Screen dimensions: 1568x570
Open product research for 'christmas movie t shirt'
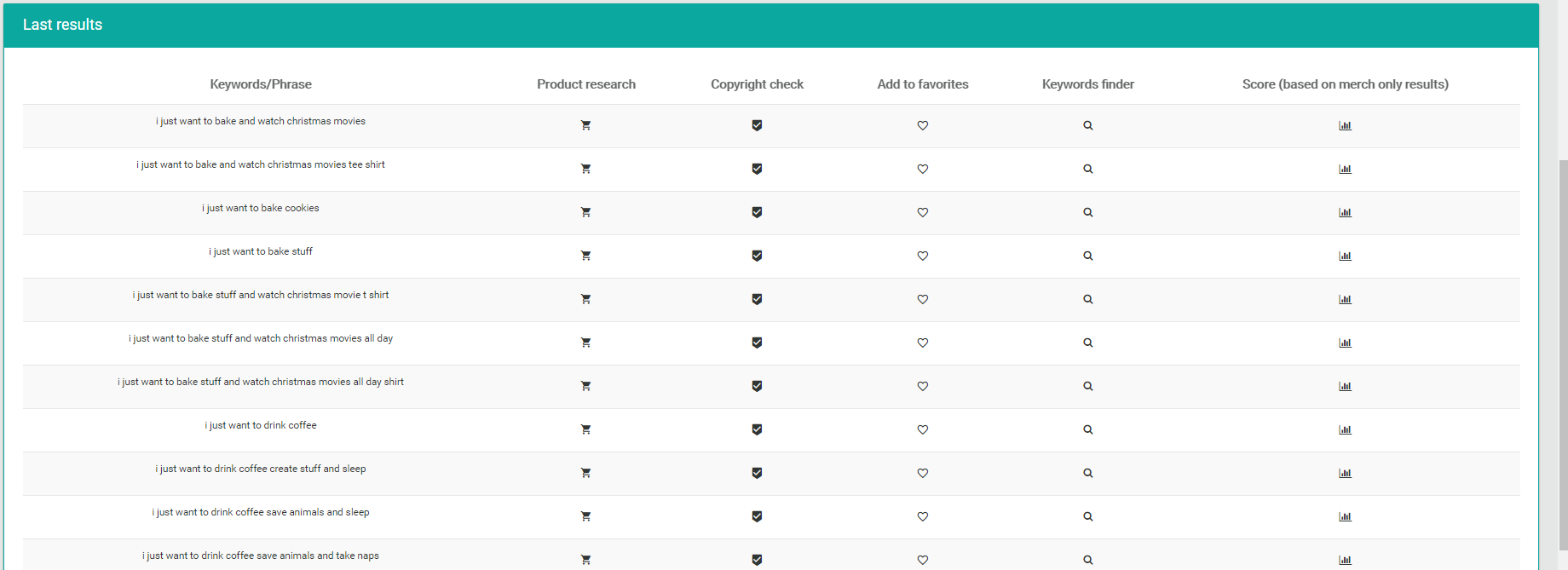585,299
